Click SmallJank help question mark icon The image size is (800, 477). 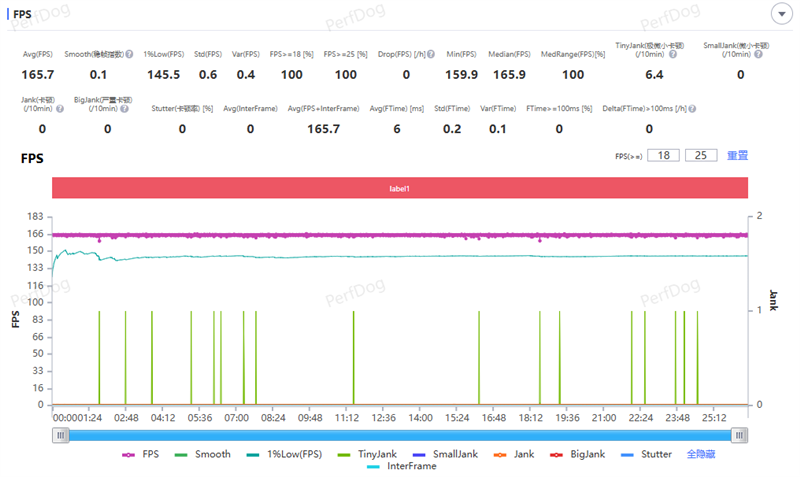click(x=759, y=54)
